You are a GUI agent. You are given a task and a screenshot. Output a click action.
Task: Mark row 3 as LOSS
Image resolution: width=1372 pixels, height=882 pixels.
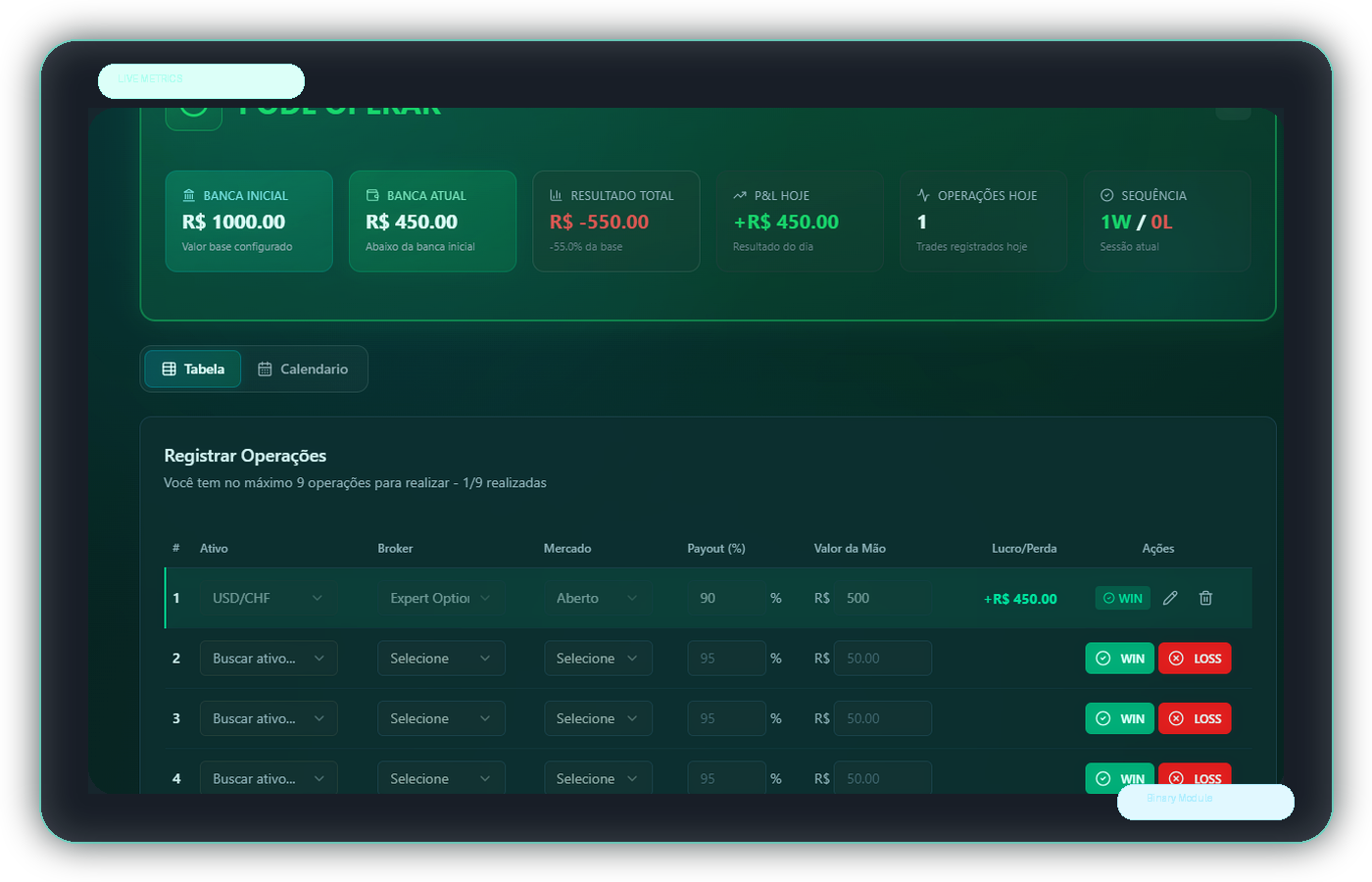point(1195,718)
